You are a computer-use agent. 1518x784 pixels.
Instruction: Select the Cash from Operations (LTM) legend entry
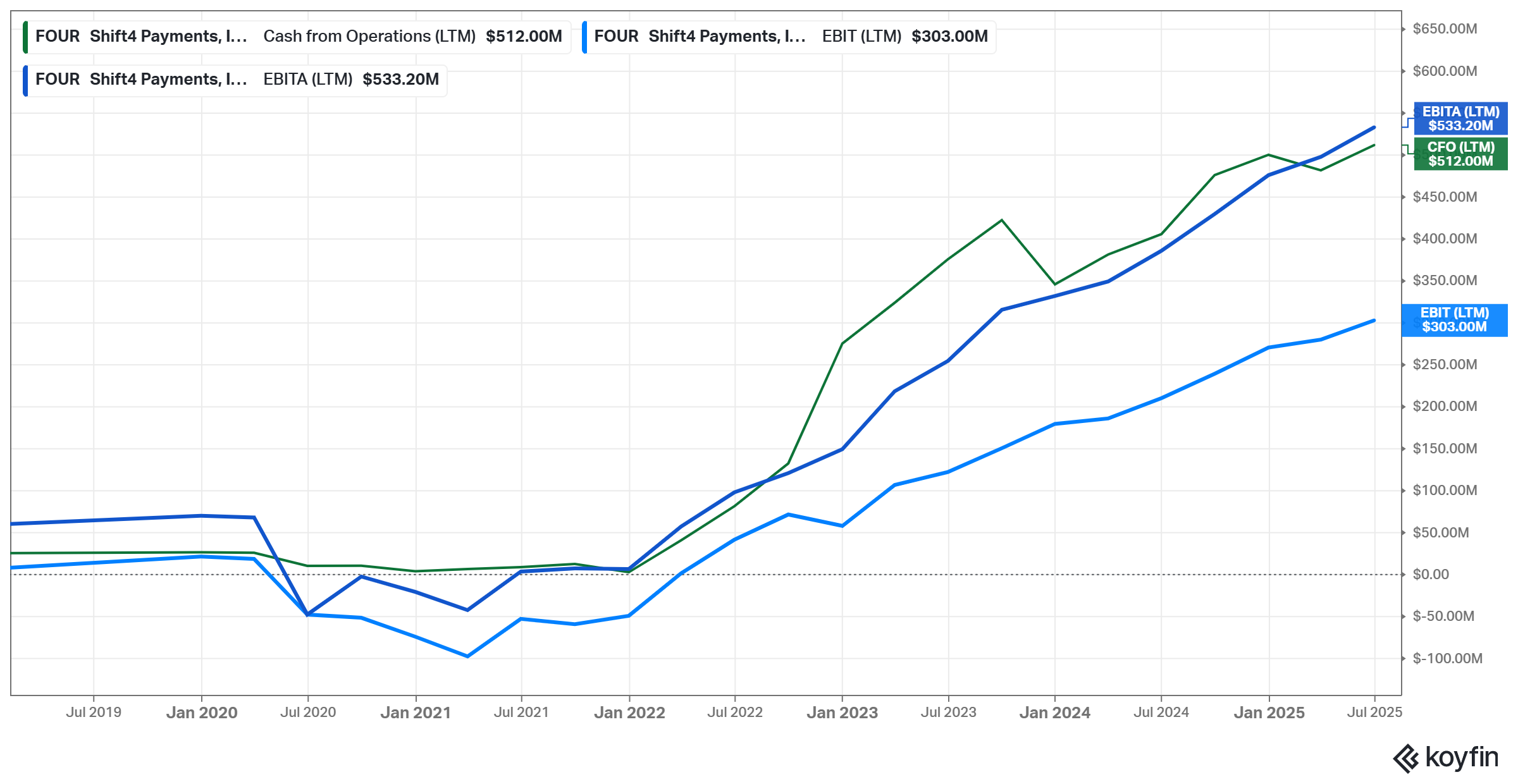coord(369,37)
